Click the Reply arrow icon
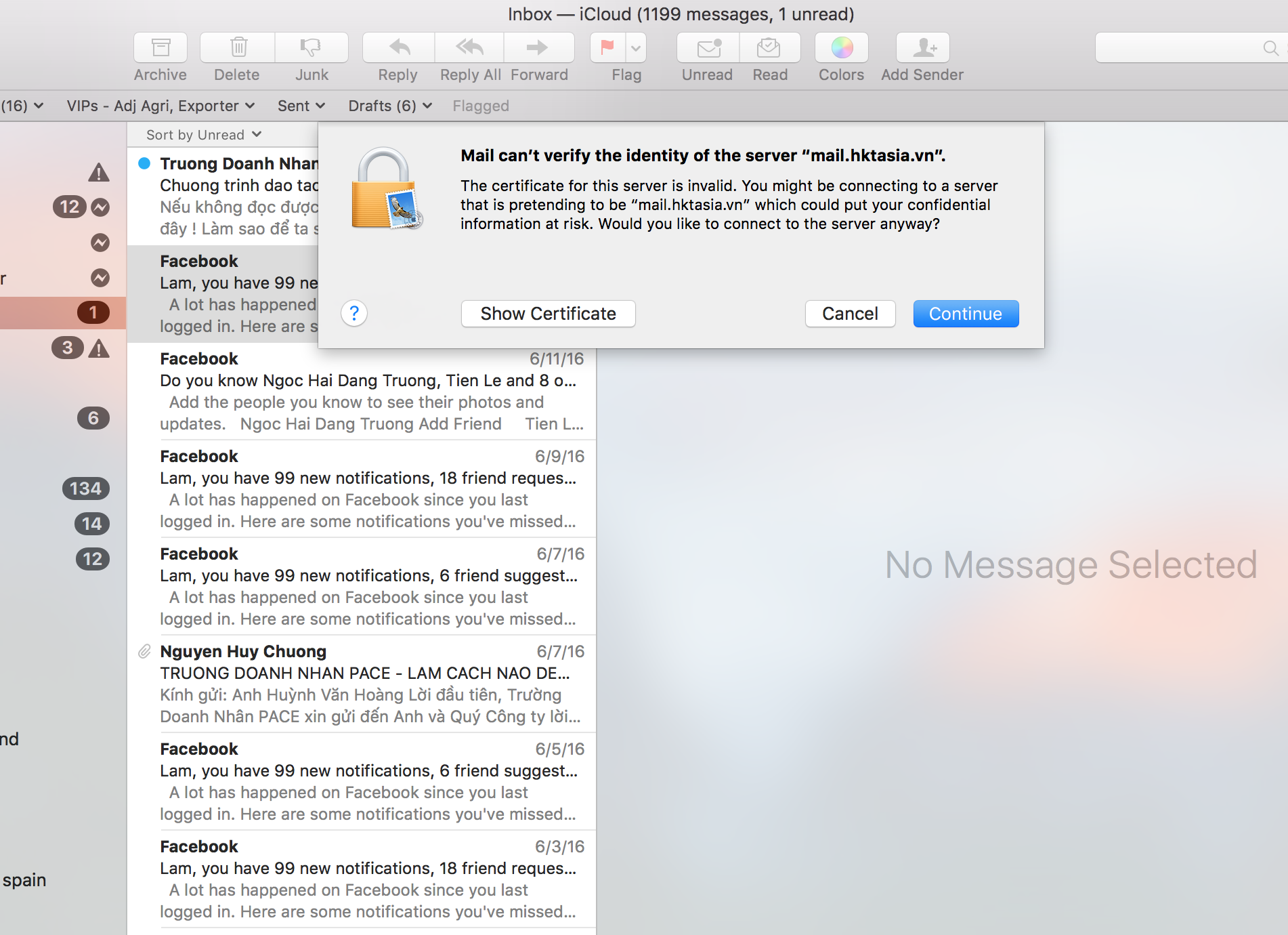Viewport: 1288px width, 935px height. click(x=399, y=47)
